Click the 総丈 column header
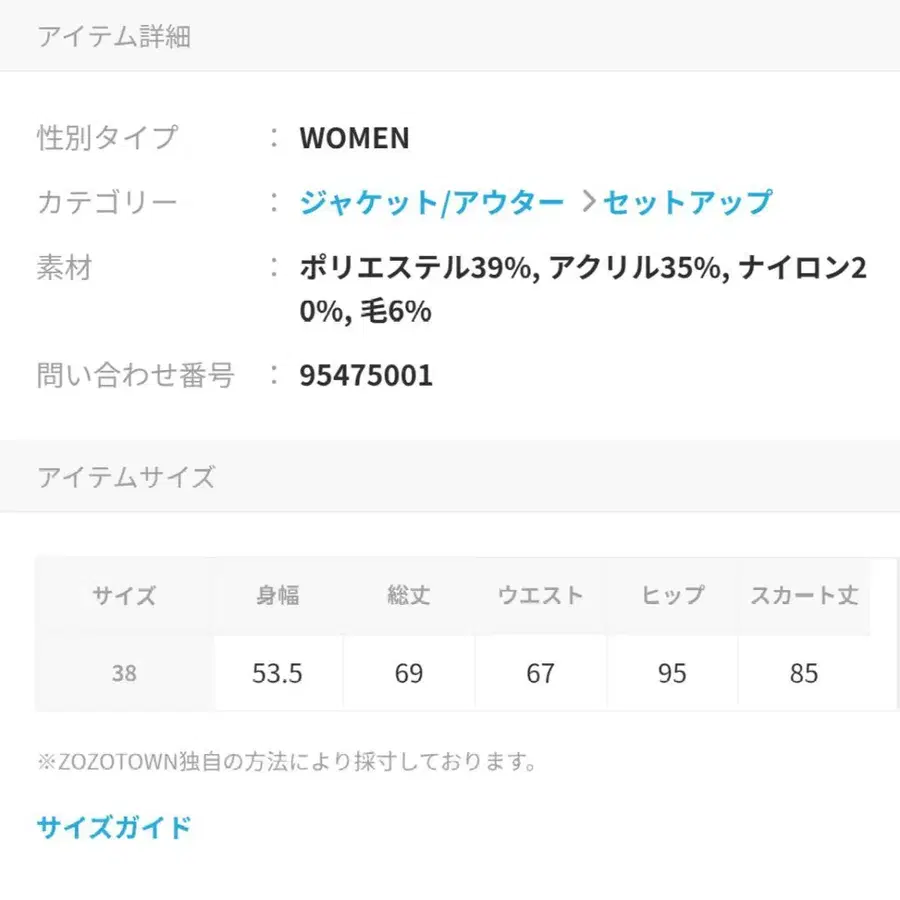Image resolution: width=900 pixels, height=900 pixels. coord(408,595)
